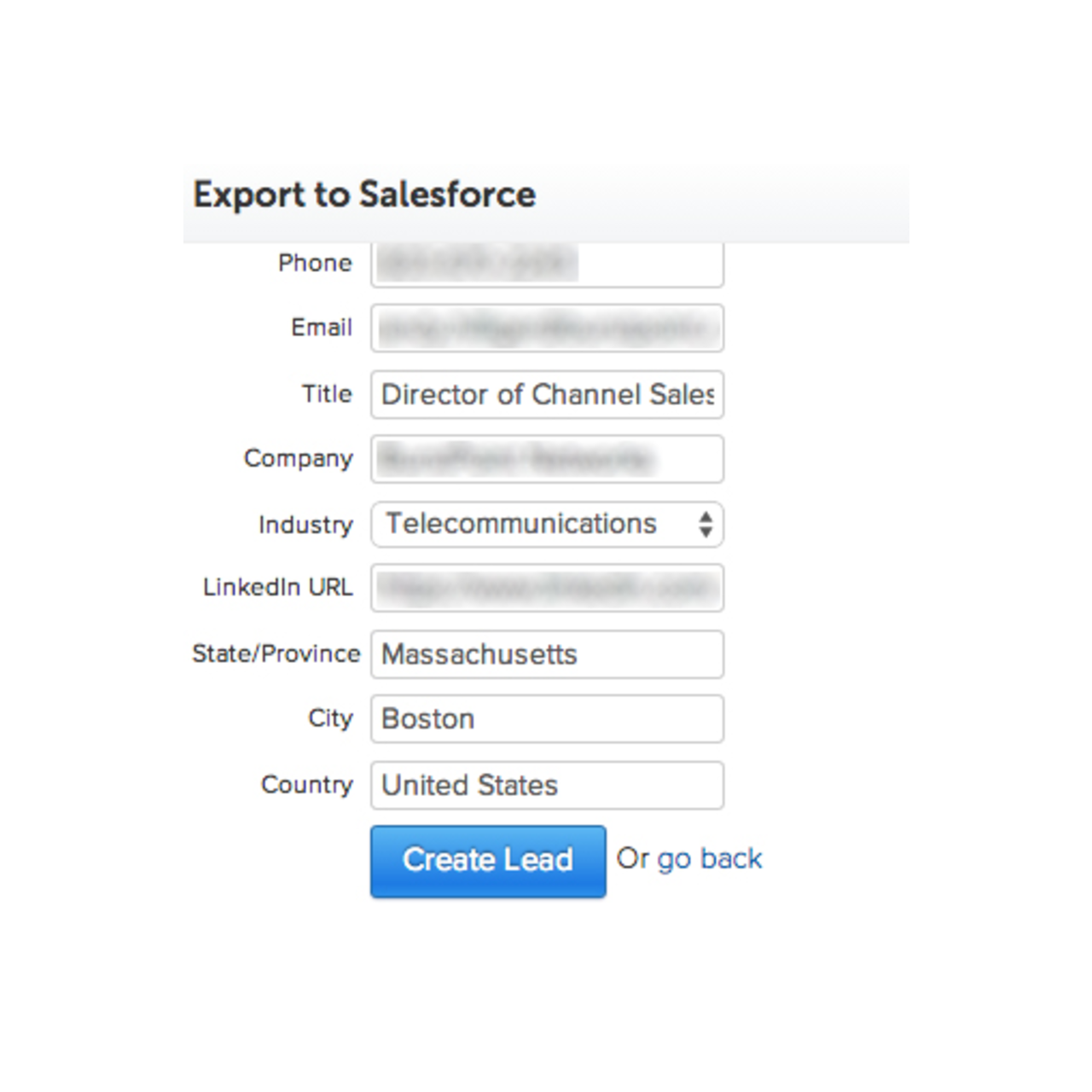Select the Boston city value
This screenshot has height=1092, width=1092.
coord(428,719)
